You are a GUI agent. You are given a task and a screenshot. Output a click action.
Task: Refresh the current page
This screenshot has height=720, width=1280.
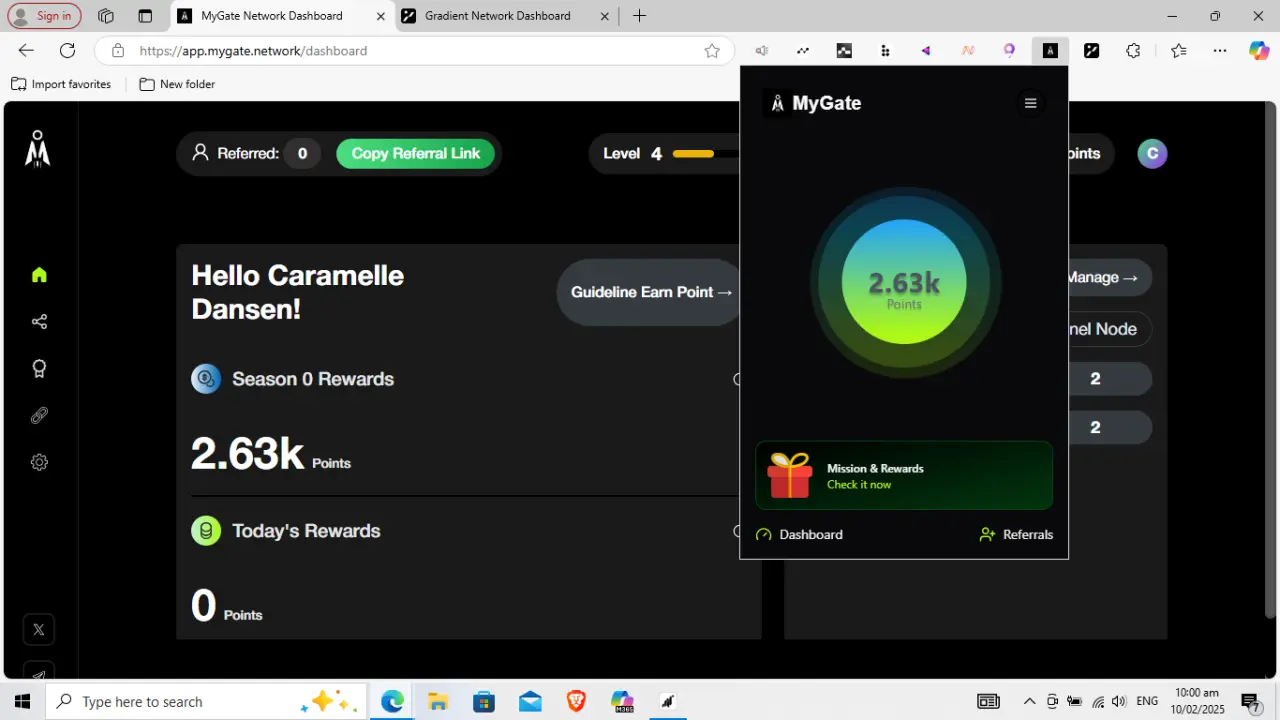point(67,51)
